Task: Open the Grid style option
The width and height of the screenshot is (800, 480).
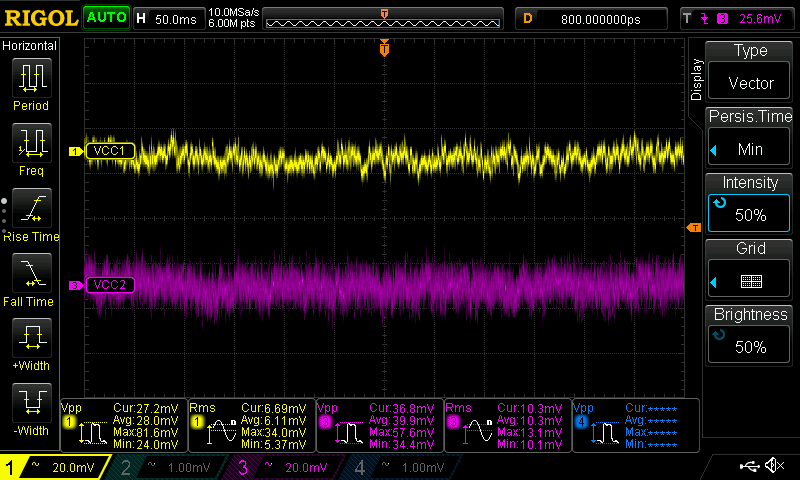Action: tap(748, 269)
